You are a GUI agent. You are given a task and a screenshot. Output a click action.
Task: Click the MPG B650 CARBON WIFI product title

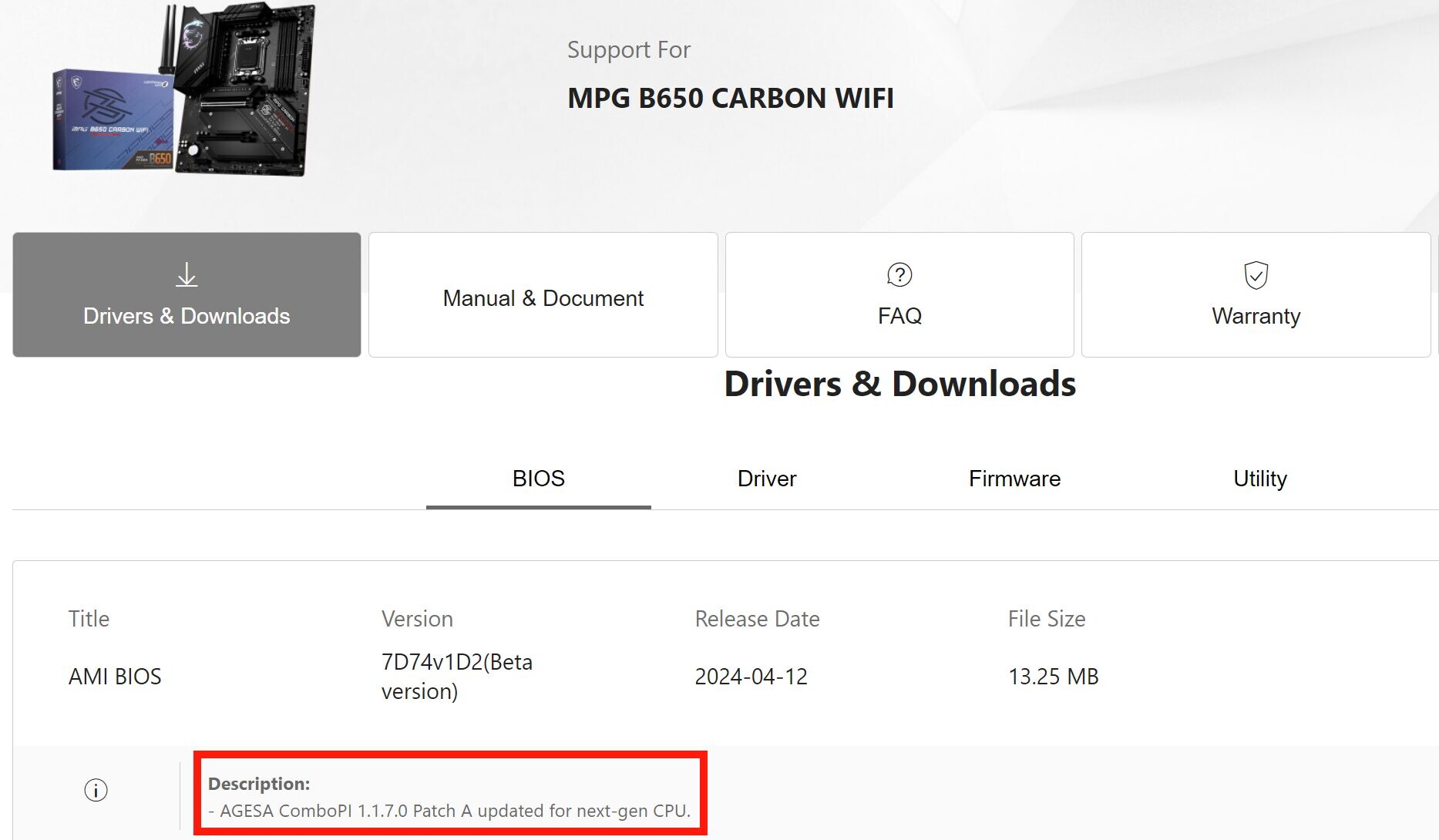click(731, 99)
